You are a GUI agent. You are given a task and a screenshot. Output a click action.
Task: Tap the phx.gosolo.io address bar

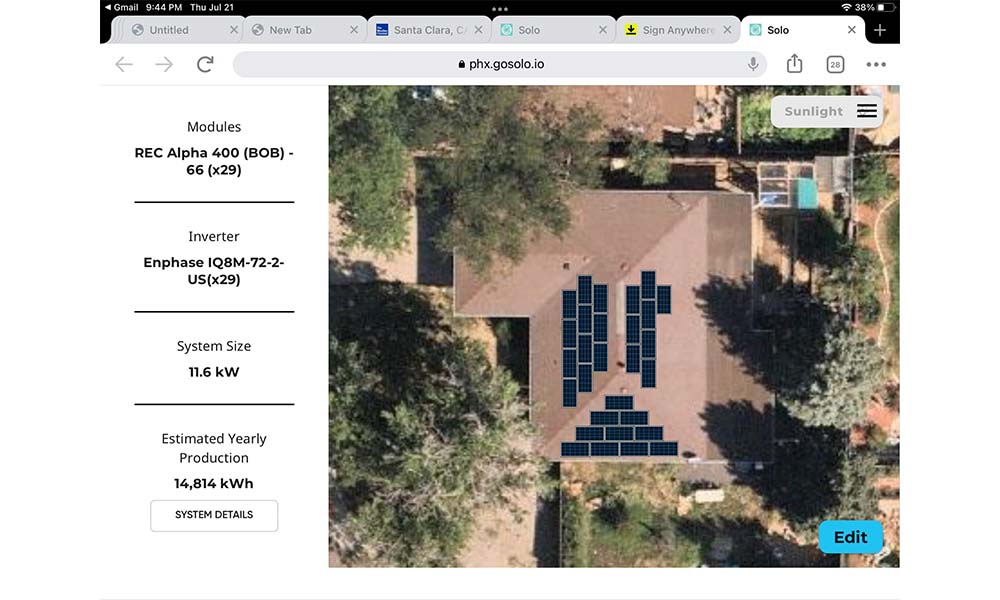click(500, 64)
